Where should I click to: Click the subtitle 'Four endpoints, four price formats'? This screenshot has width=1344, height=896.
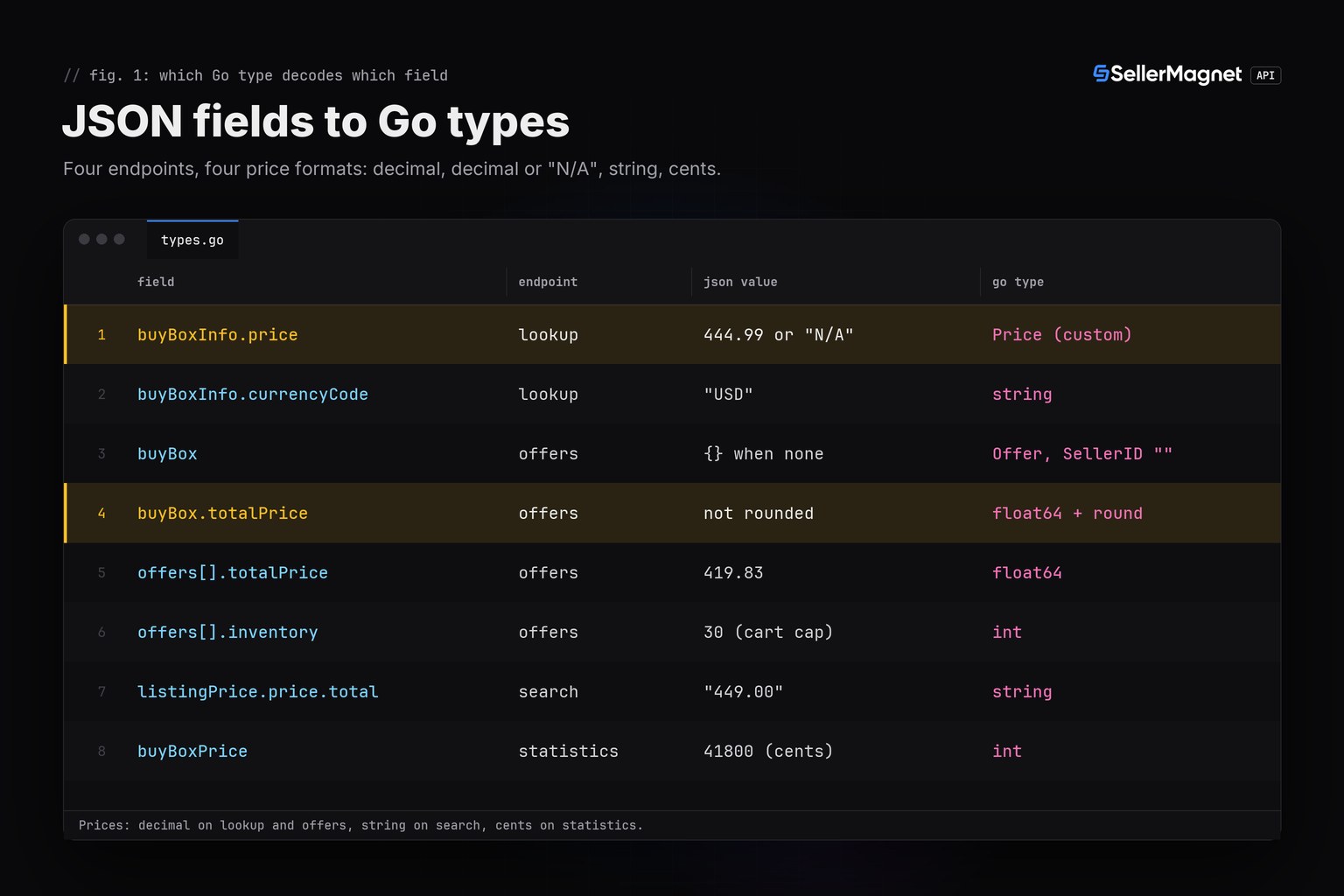pyautogui.click(x=392, y=169)
